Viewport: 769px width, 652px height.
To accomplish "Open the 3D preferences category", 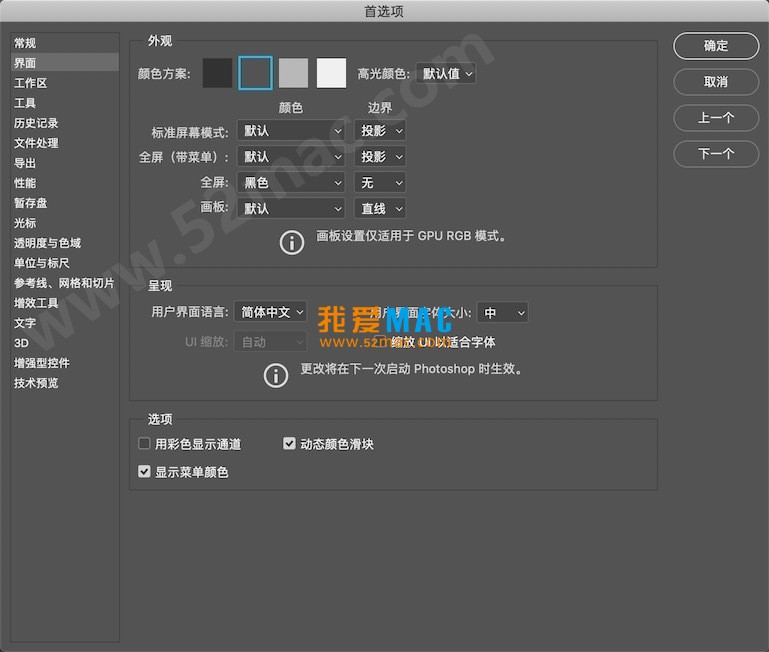I will click(65, 343).
